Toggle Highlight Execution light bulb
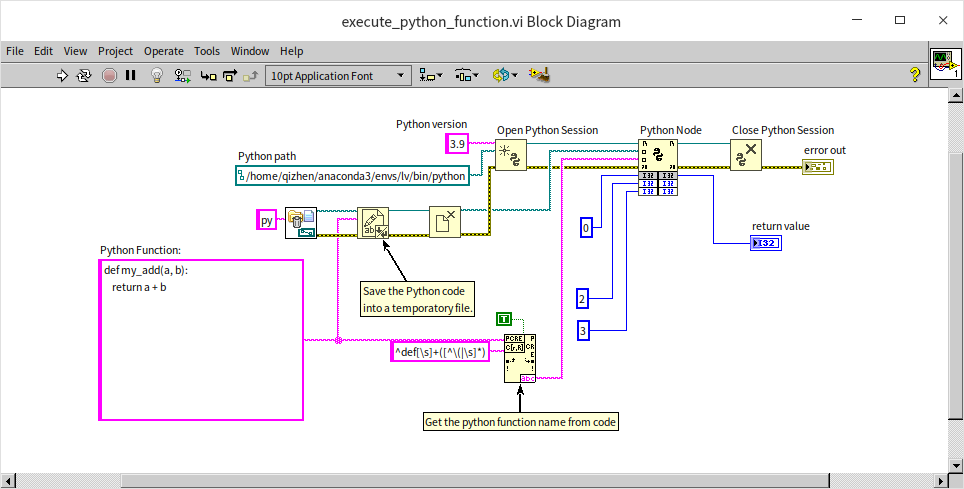Screen dimensions: 964x489 coord(157,75)
